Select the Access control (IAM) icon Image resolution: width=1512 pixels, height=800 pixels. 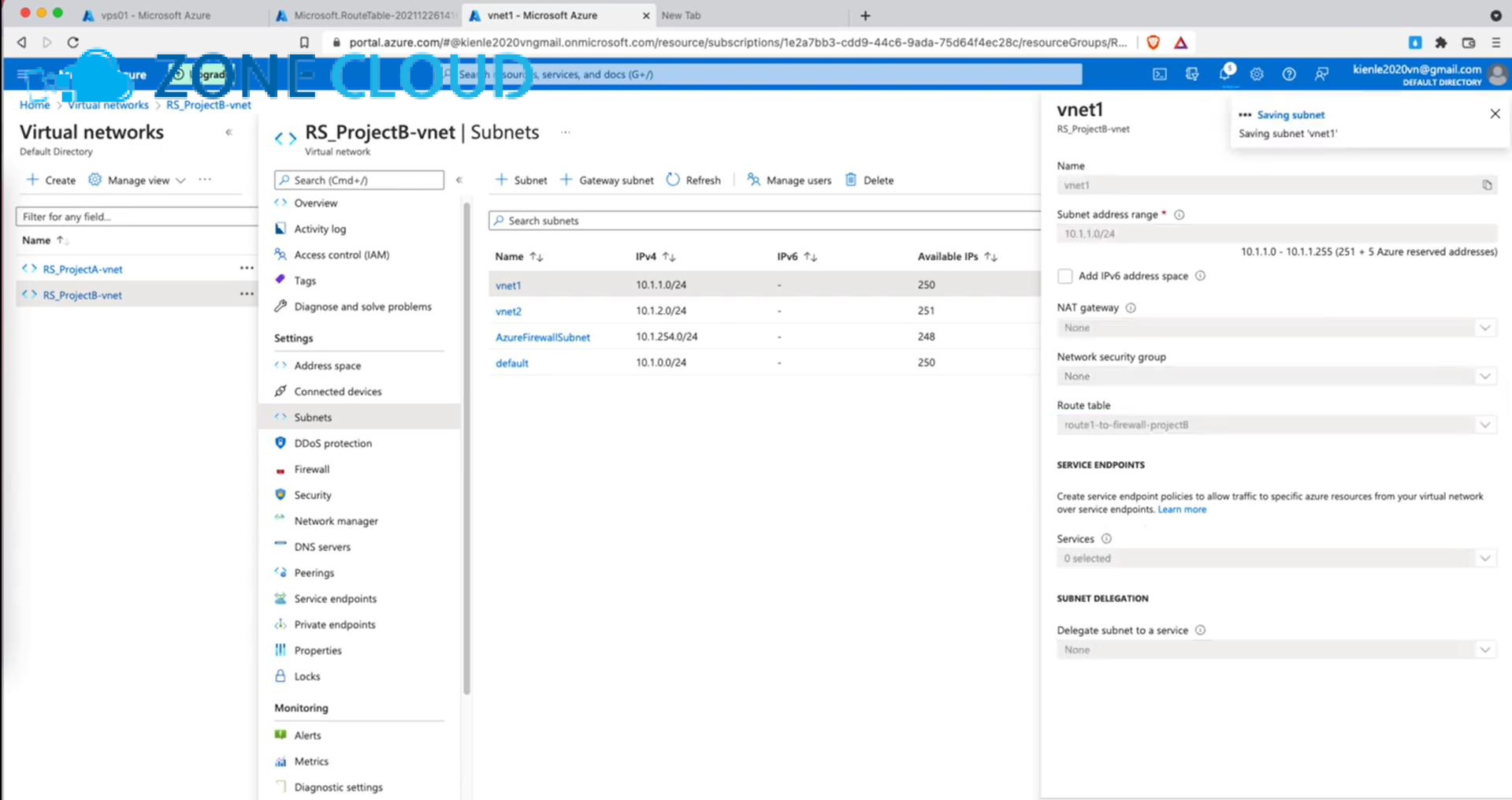click(279, 255)
